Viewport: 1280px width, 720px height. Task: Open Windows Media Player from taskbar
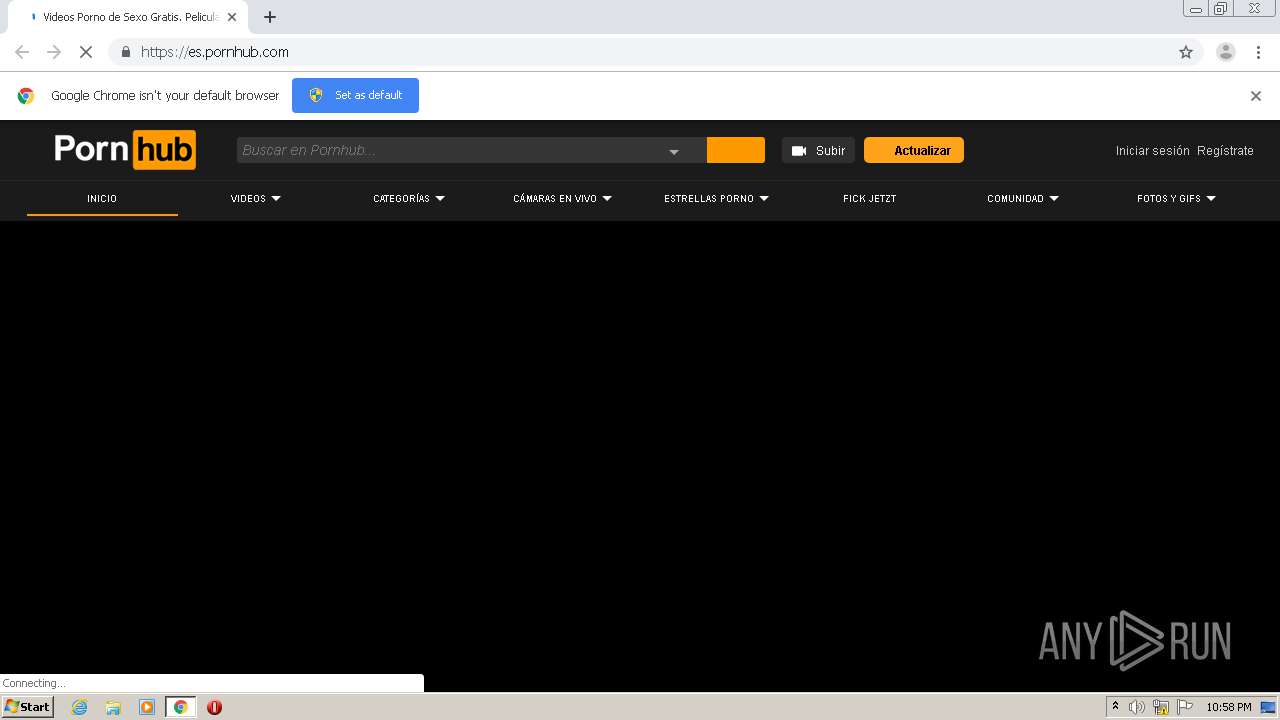(147, 707)
